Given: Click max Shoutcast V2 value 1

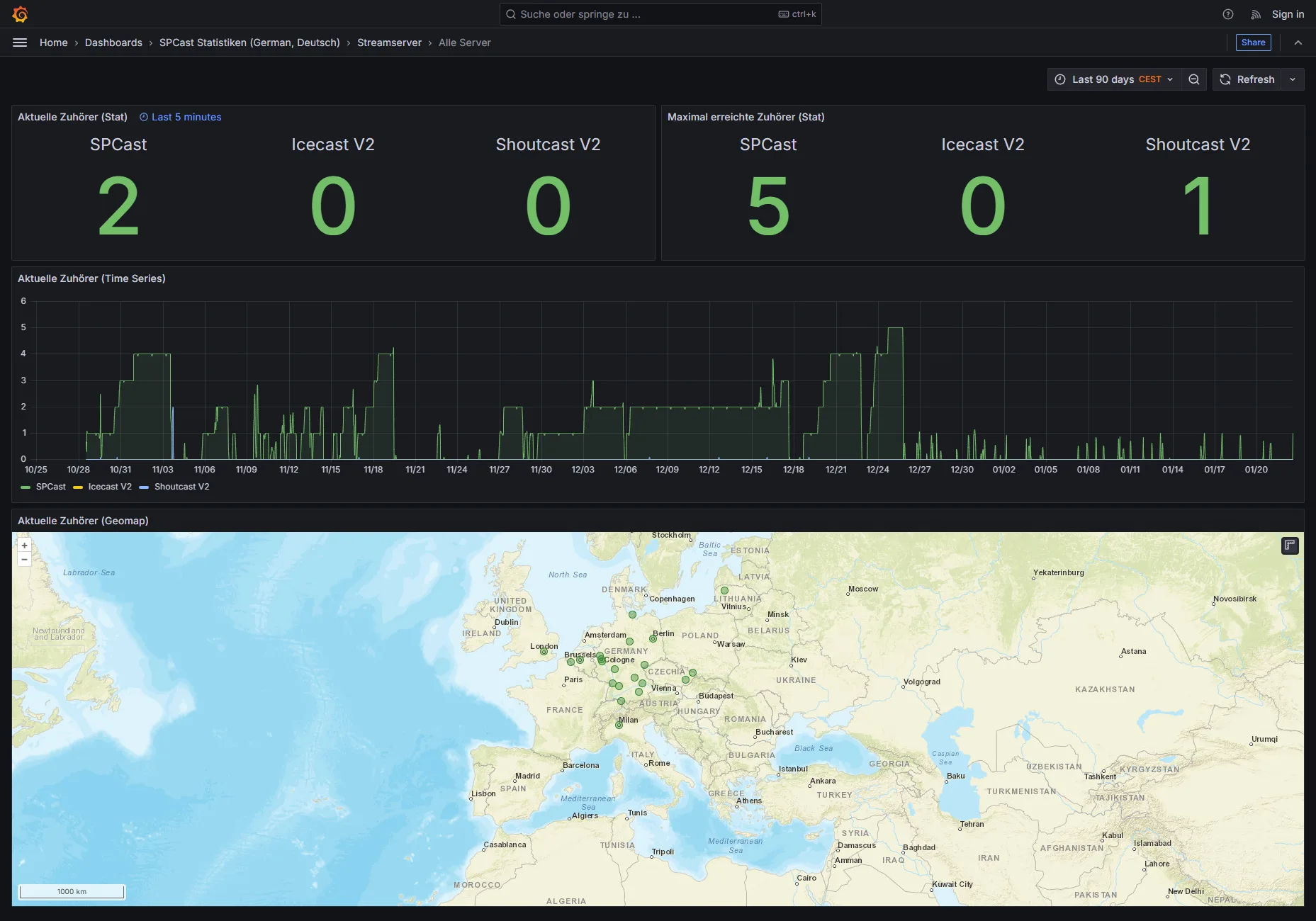Looking at the screenshot, I should point(1198,207).
